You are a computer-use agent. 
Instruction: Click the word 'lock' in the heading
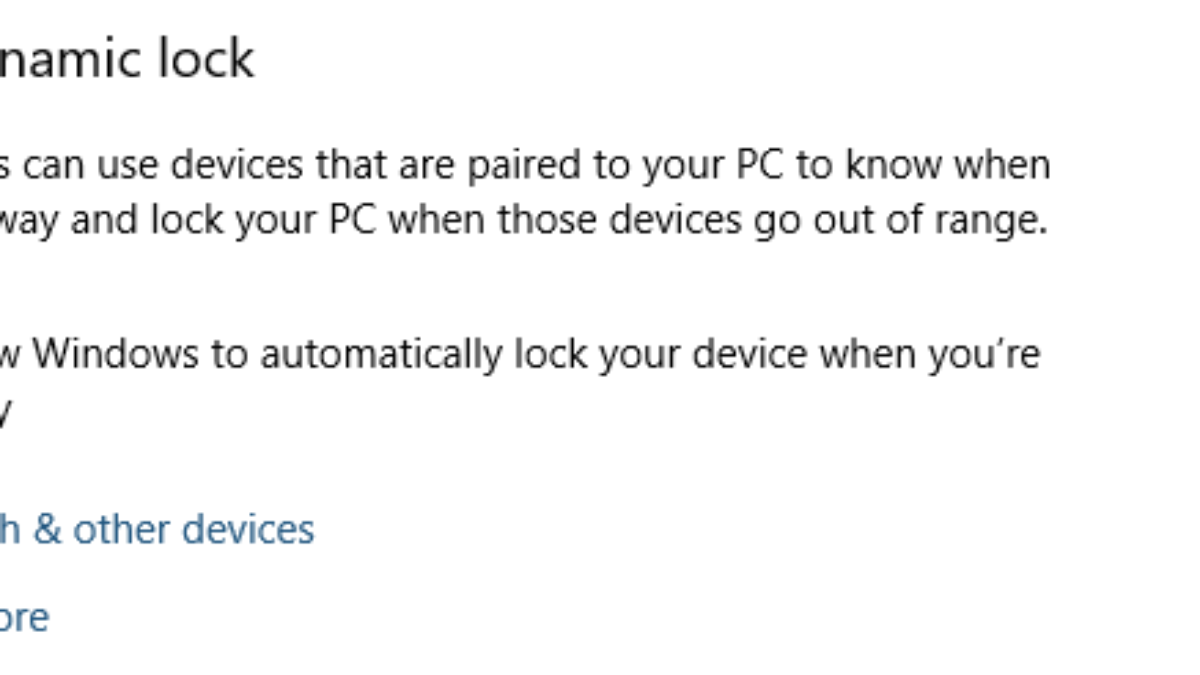pos(206,59)
